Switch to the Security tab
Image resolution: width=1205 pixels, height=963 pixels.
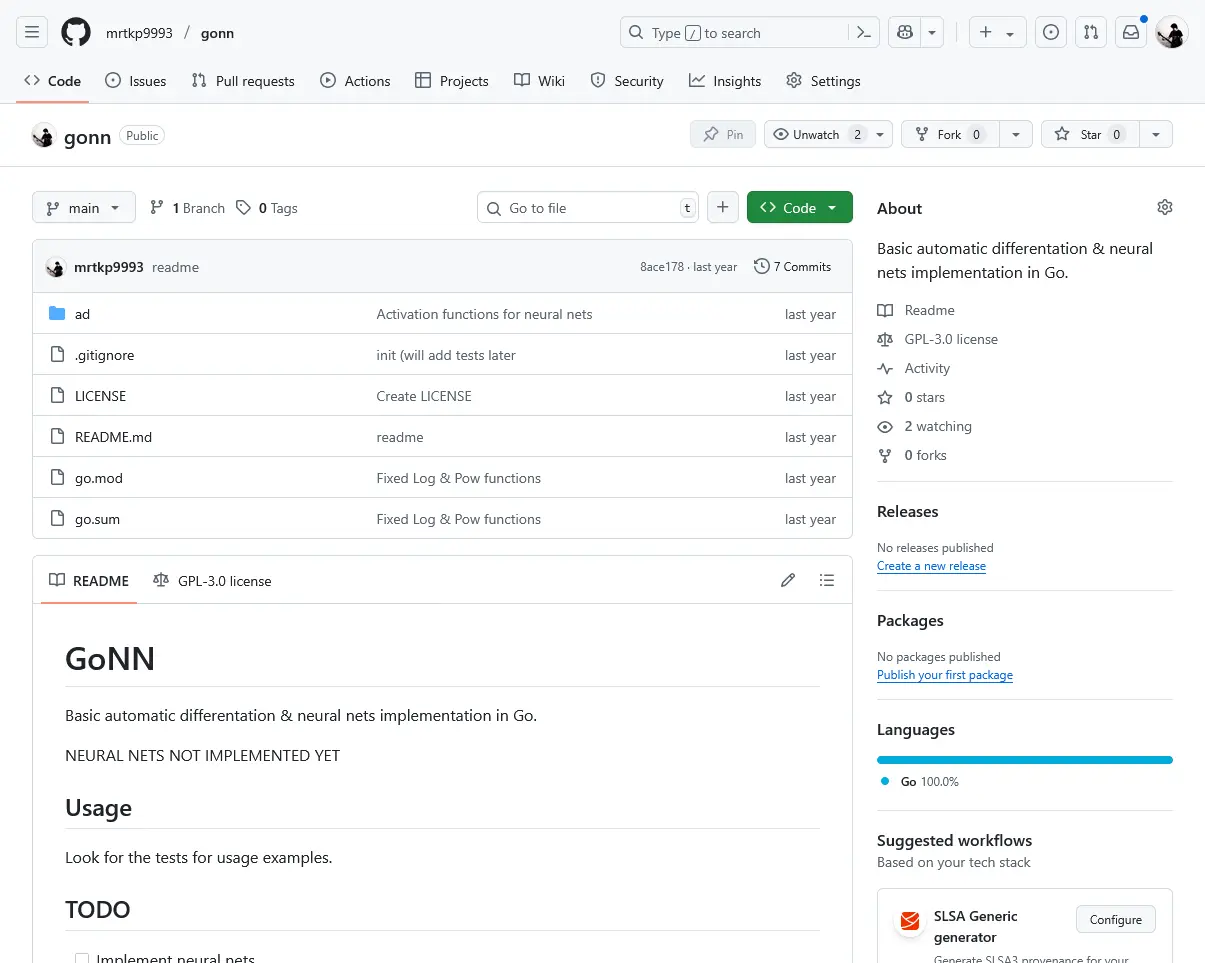click(627, 81)
